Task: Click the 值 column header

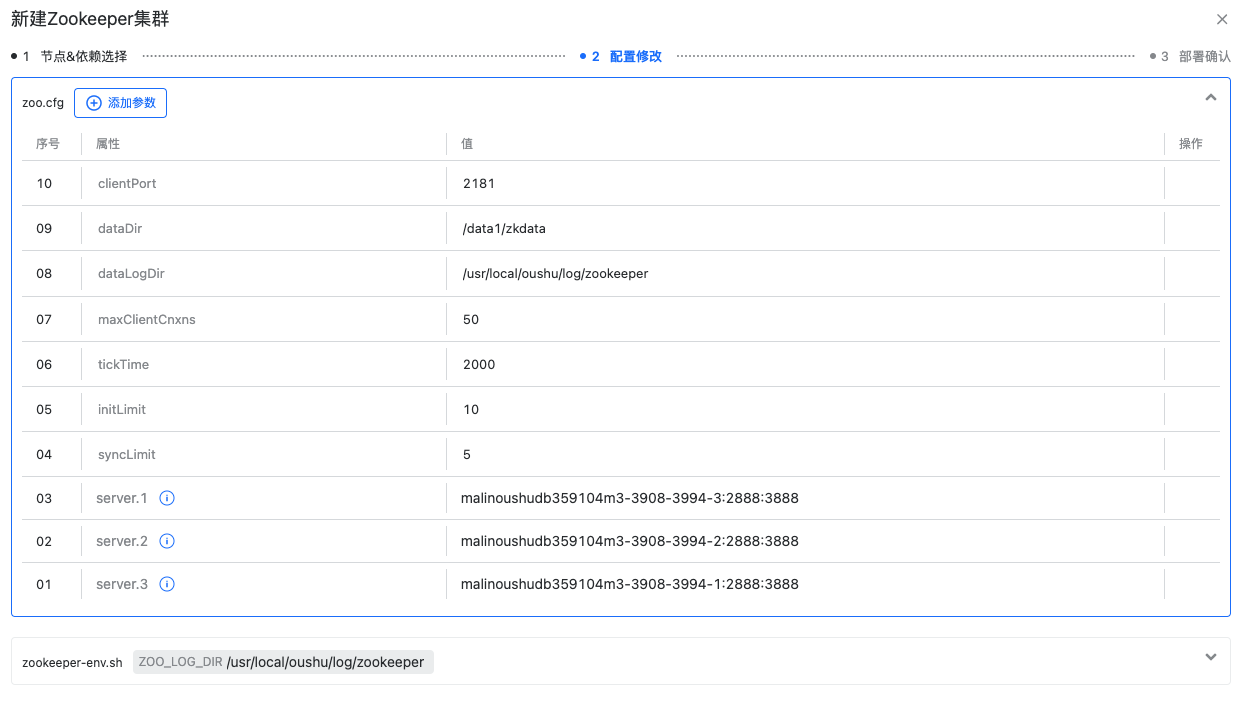Action: tap(467, 144)
